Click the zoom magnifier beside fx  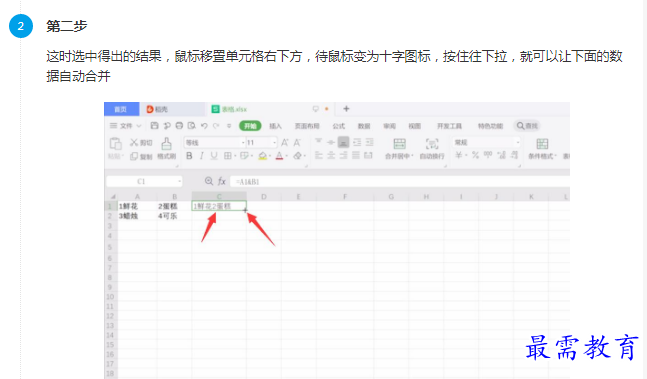pyautogui.click(x=209, y=181)
